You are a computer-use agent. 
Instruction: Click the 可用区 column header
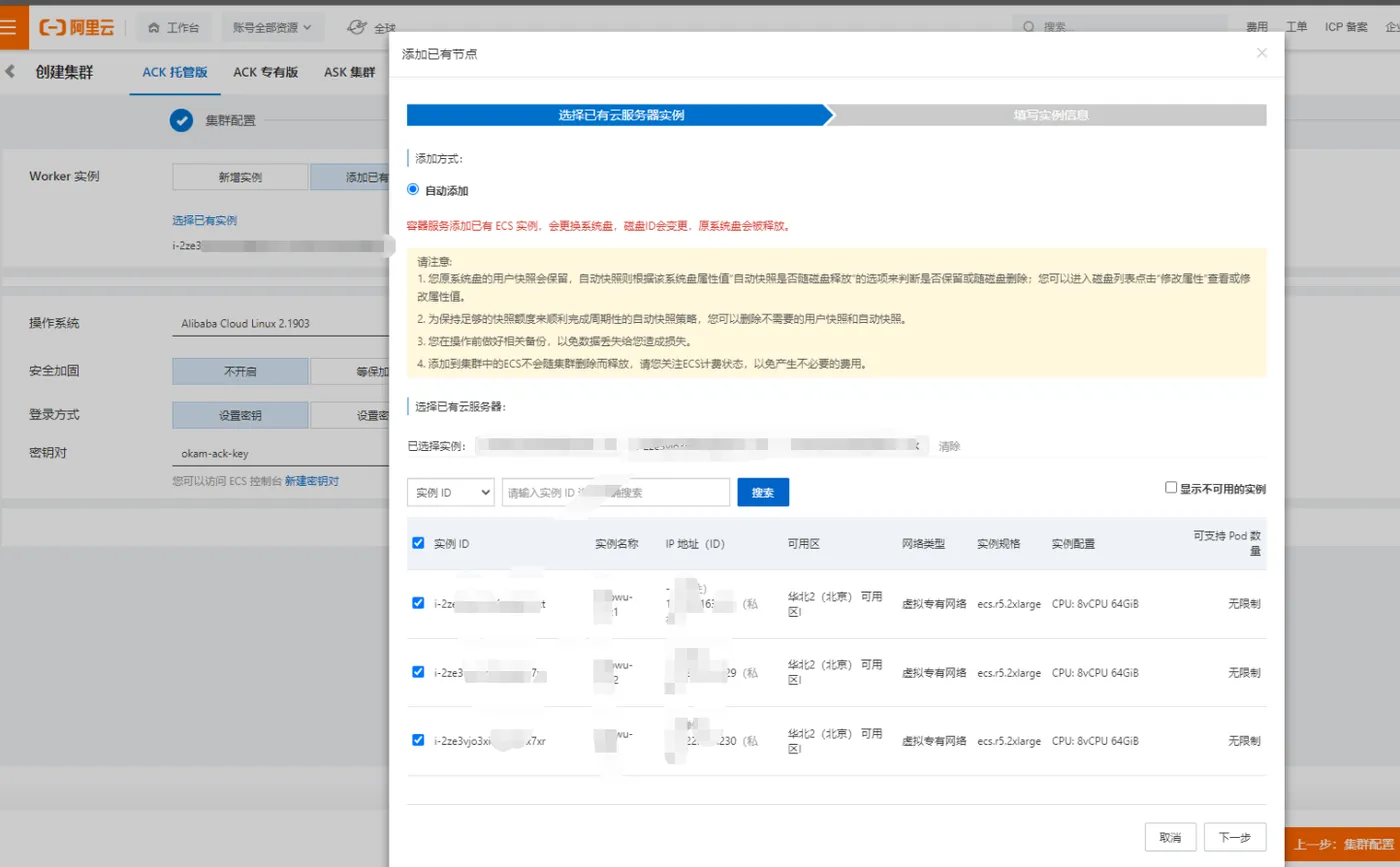click(803, 544)
